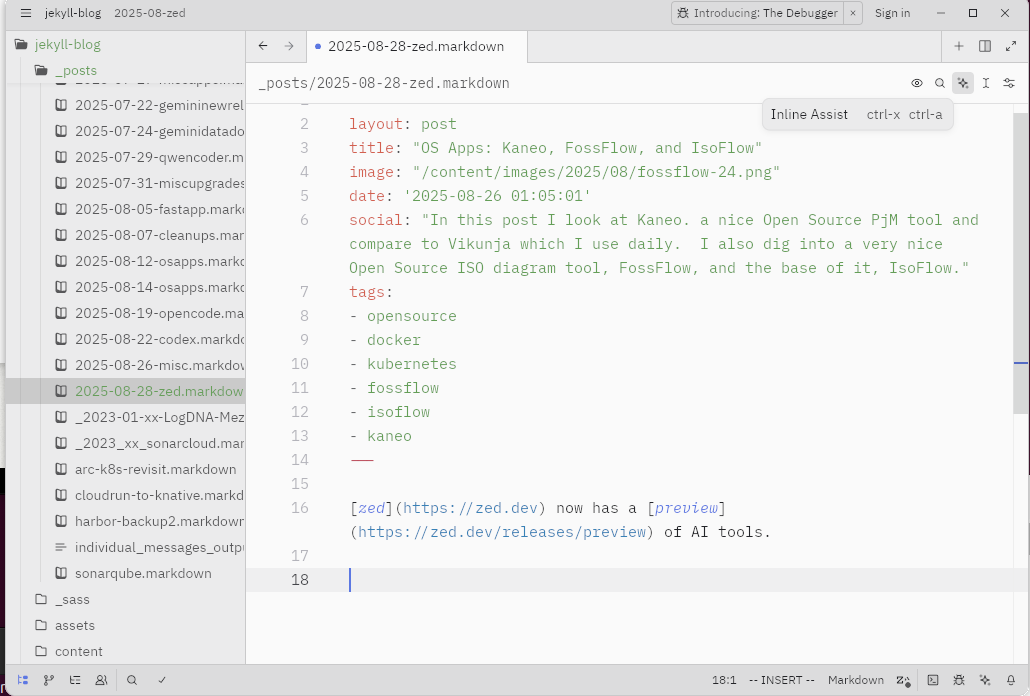Dismiss the Debugger announcement banner

pyautogui.click(x=853, y=13)
